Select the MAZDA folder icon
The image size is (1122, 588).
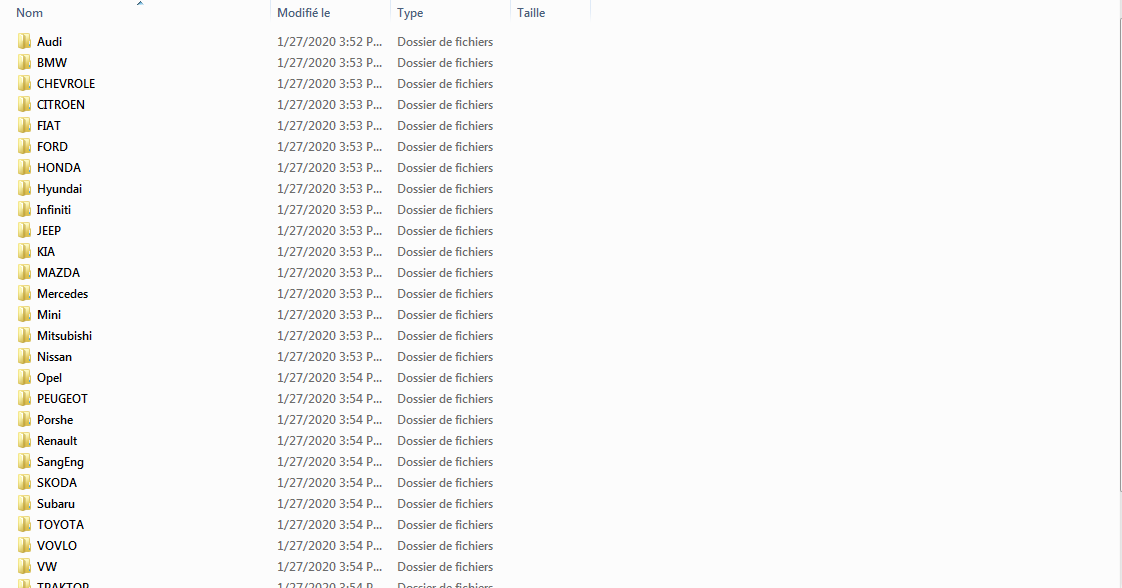coord(24,273)
